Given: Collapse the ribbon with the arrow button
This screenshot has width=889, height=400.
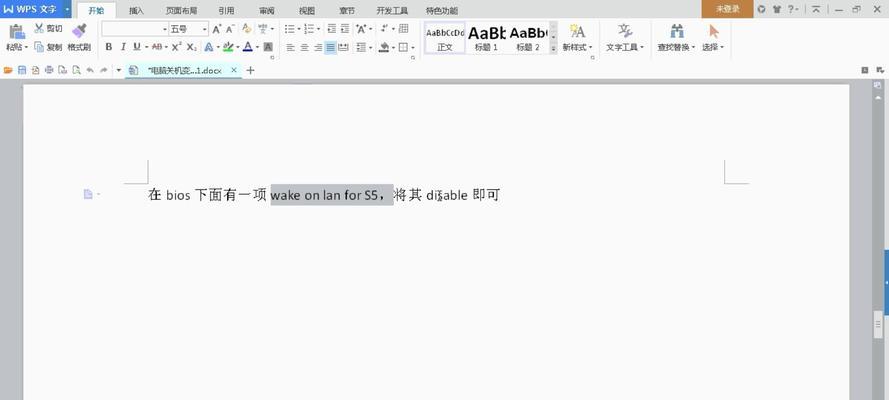Looking at the screenshot, I should 816,9.
